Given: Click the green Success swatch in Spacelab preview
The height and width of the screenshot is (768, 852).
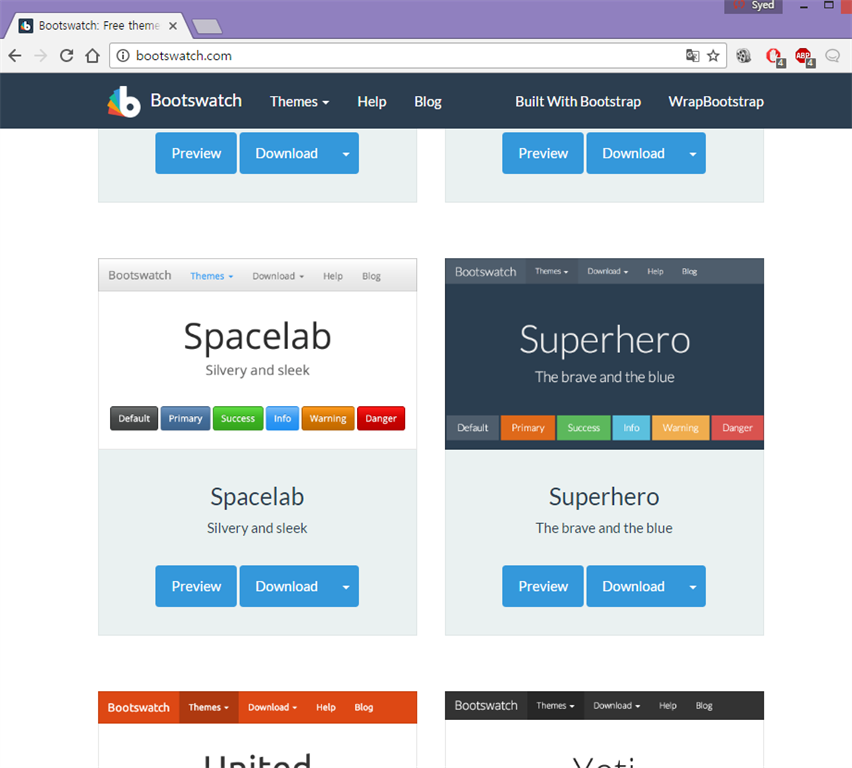Looking at the screenshot, I should (238, 419).
